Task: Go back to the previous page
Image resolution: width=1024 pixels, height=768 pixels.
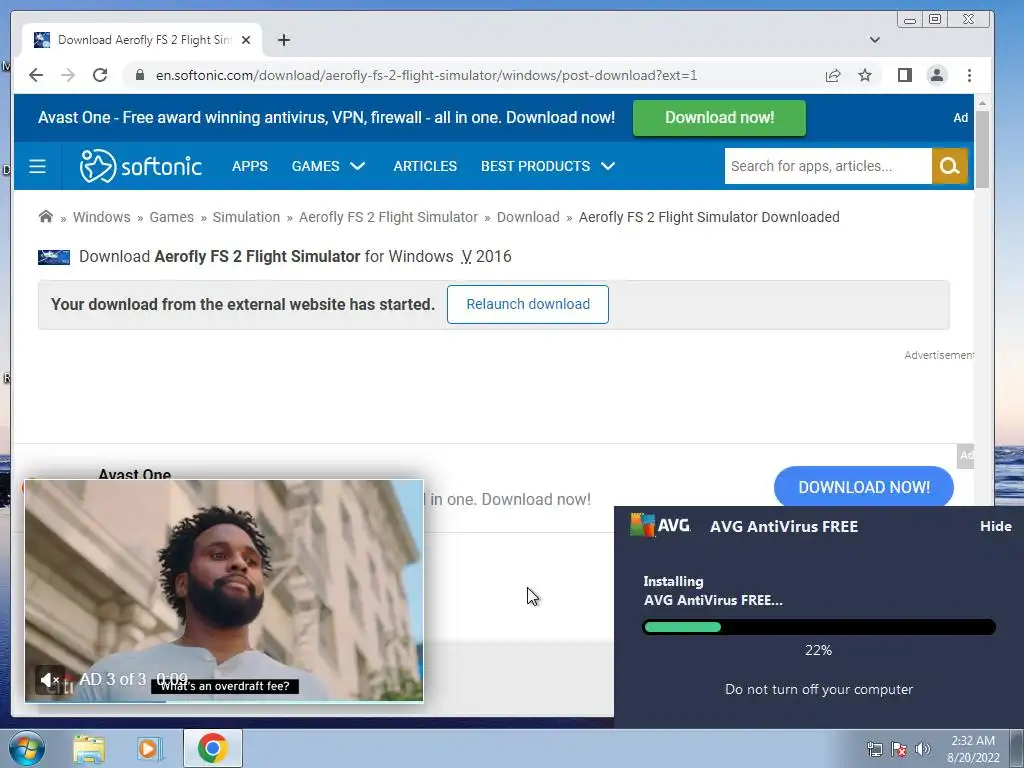Action: click(x=36, y=75)
